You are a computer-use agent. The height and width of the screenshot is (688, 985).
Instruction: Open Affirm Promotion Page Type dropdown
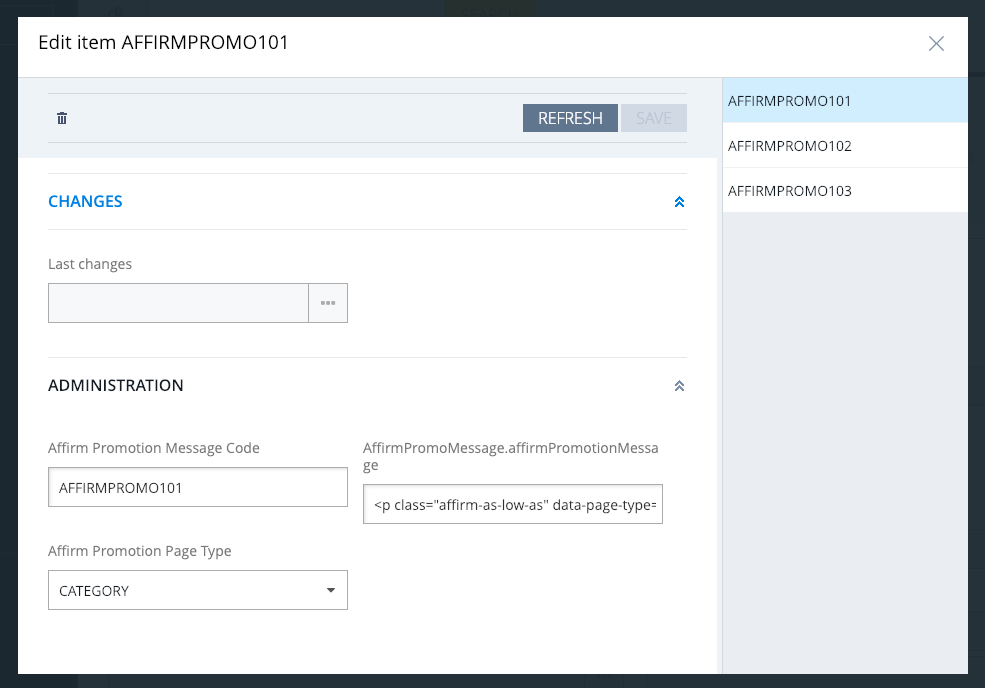tap(198, 590)
